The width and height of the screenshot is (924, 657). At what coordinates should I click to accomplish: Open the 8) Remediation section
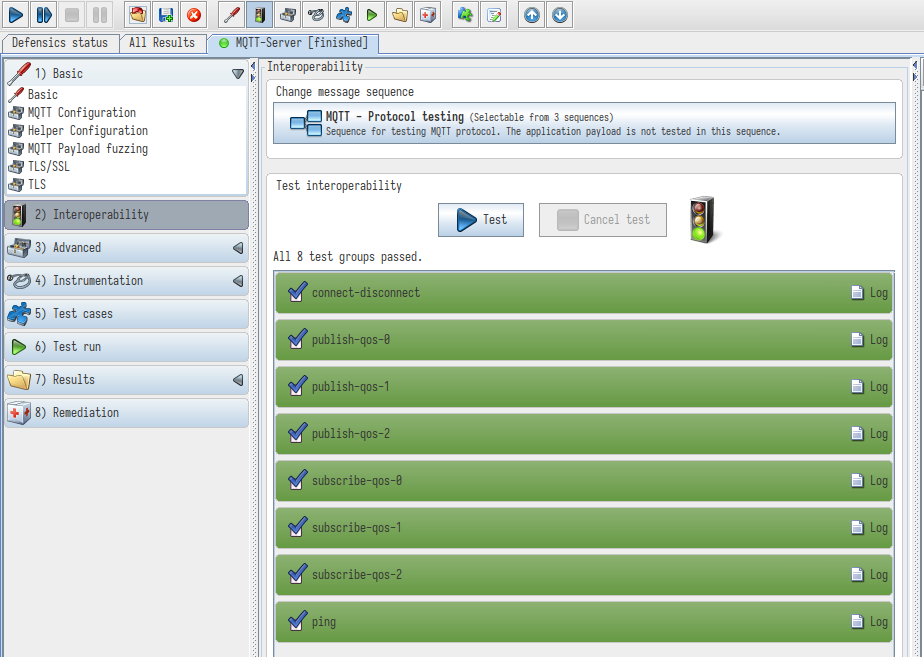(126, 412)
